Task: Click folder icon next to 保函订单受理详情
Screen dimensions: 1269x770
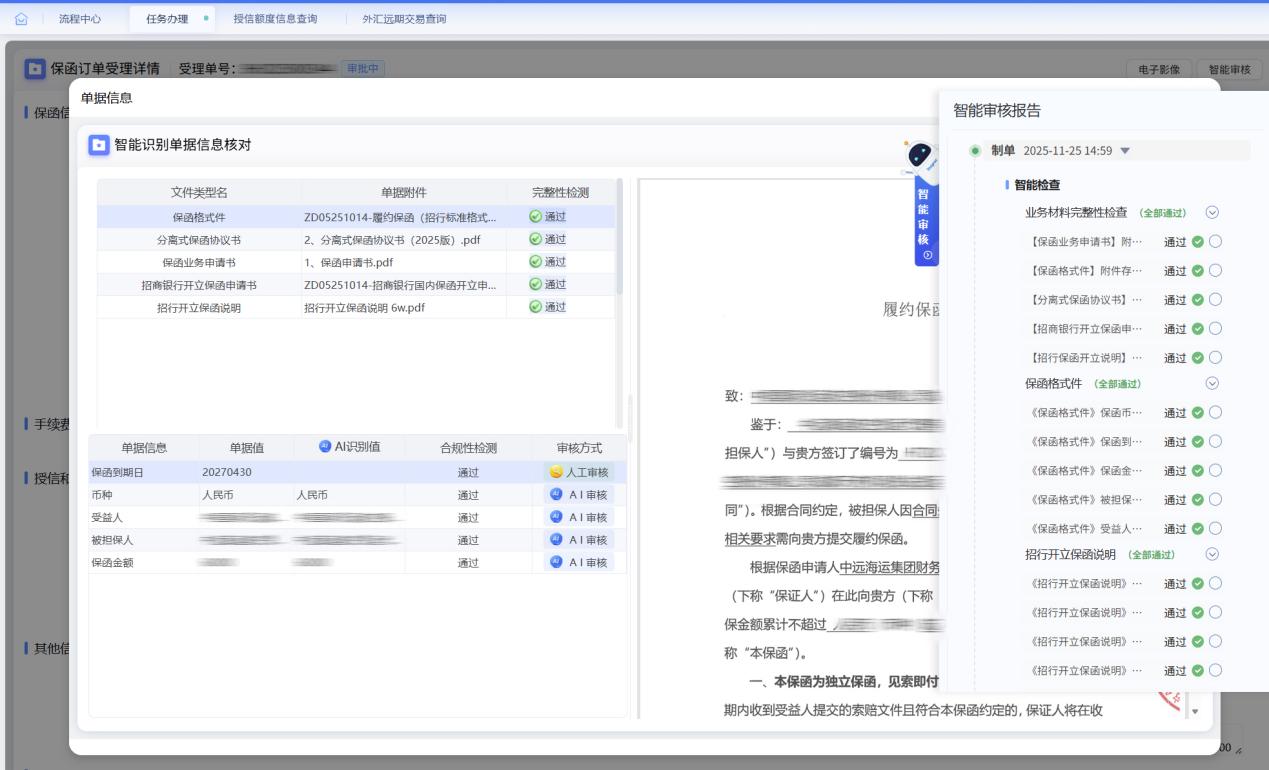Action: click(35, 69)
